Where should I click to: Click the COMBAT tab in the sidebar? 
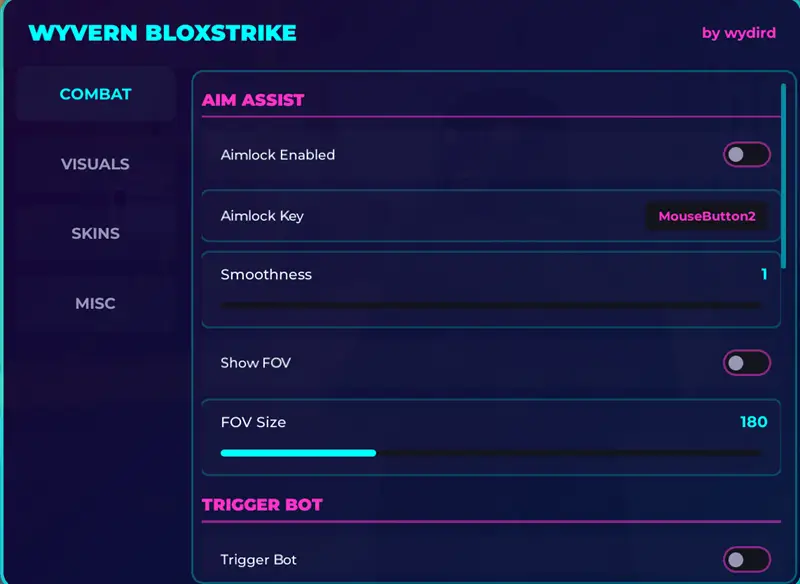pyautogui.click(x=95, y=94)
